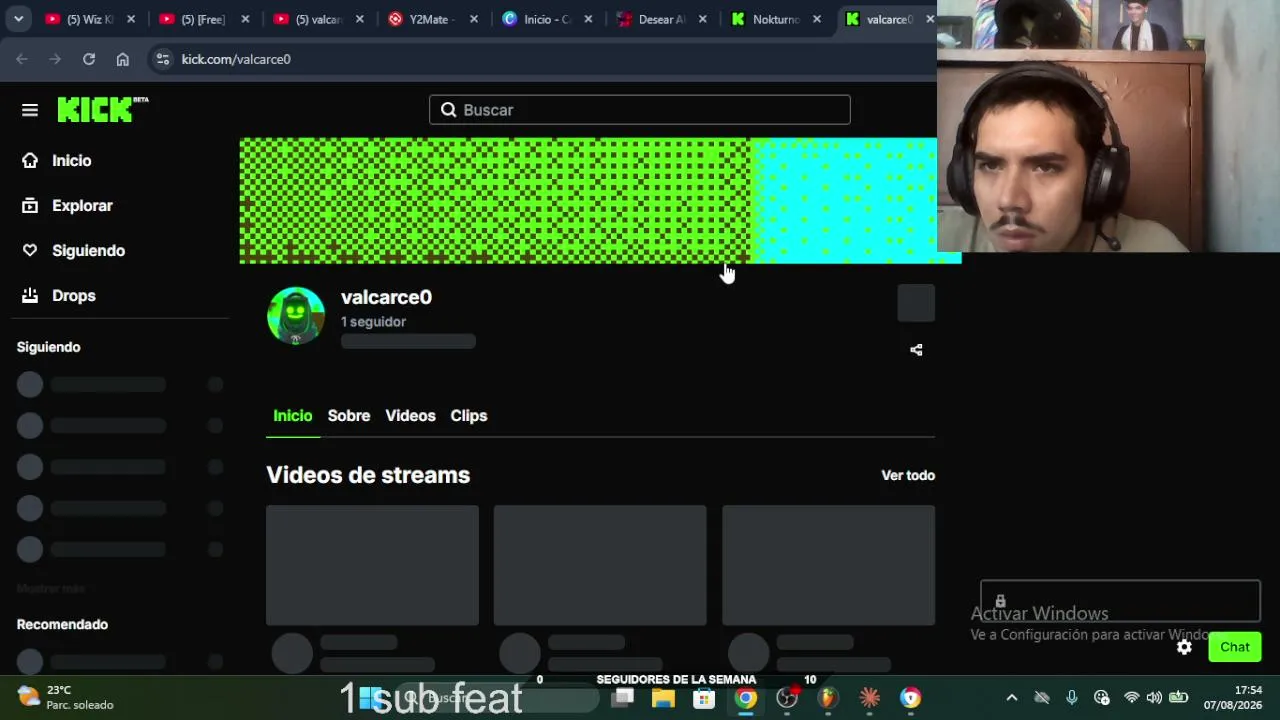Click the Buscar search field
1280x720 pixels.
point(640,110)
